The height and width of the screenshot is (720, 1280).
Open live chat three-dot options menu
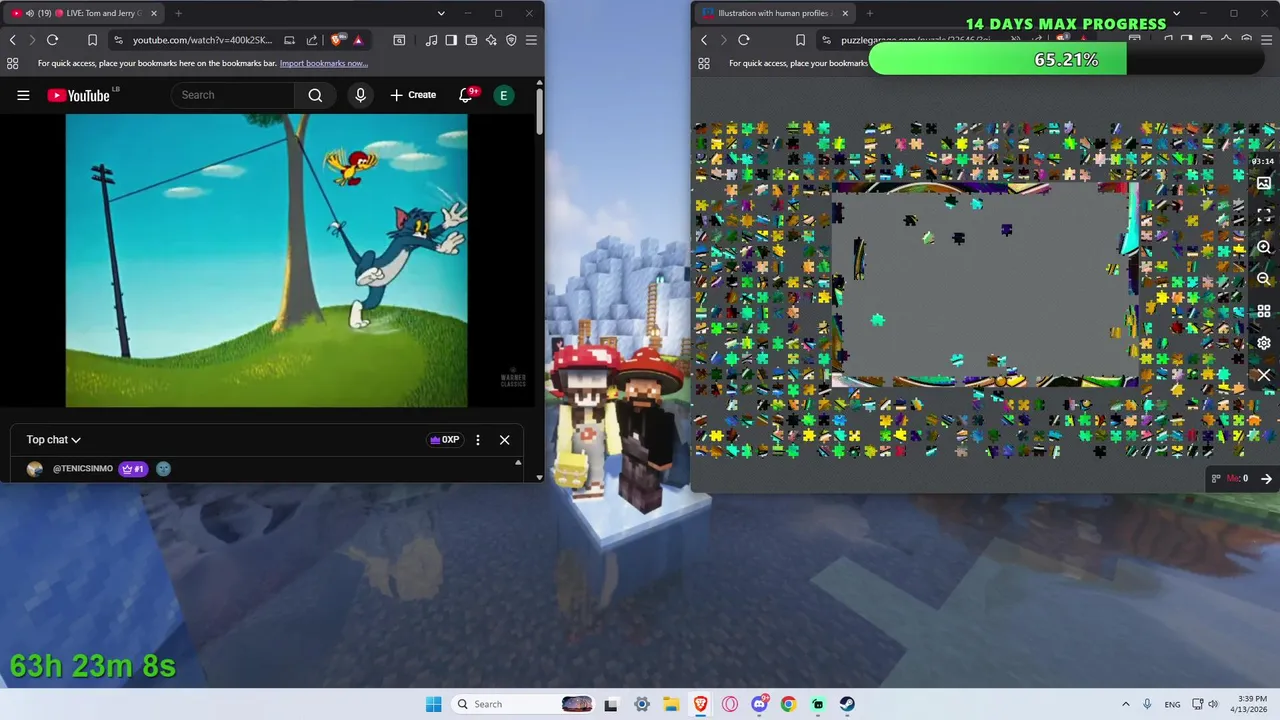pyautogui.click(x=478, y=440)
